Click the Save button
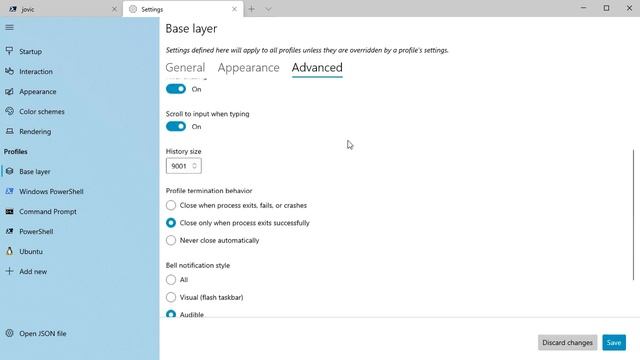Viewport: 640px width, 360px height. [x=613, y=342]
